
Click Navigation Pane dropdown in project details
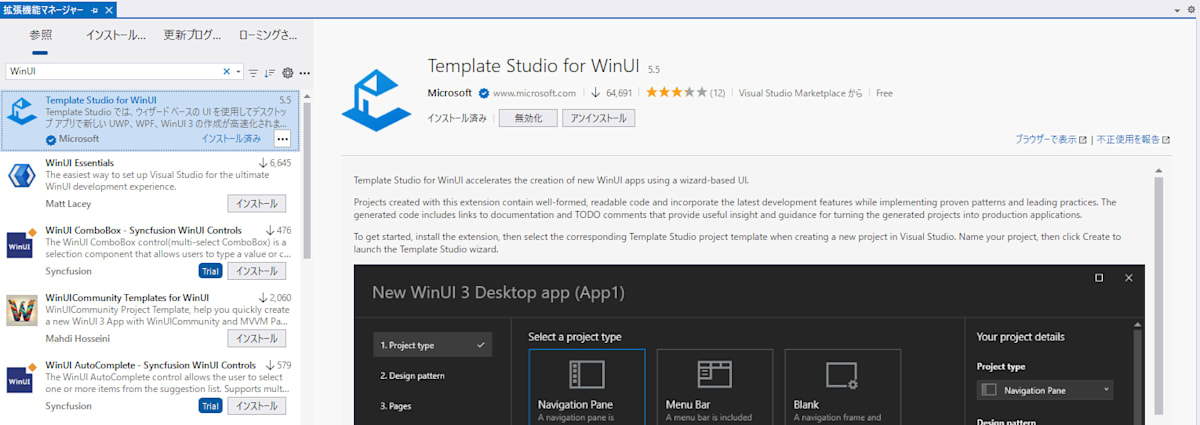tap(1045, 389)
